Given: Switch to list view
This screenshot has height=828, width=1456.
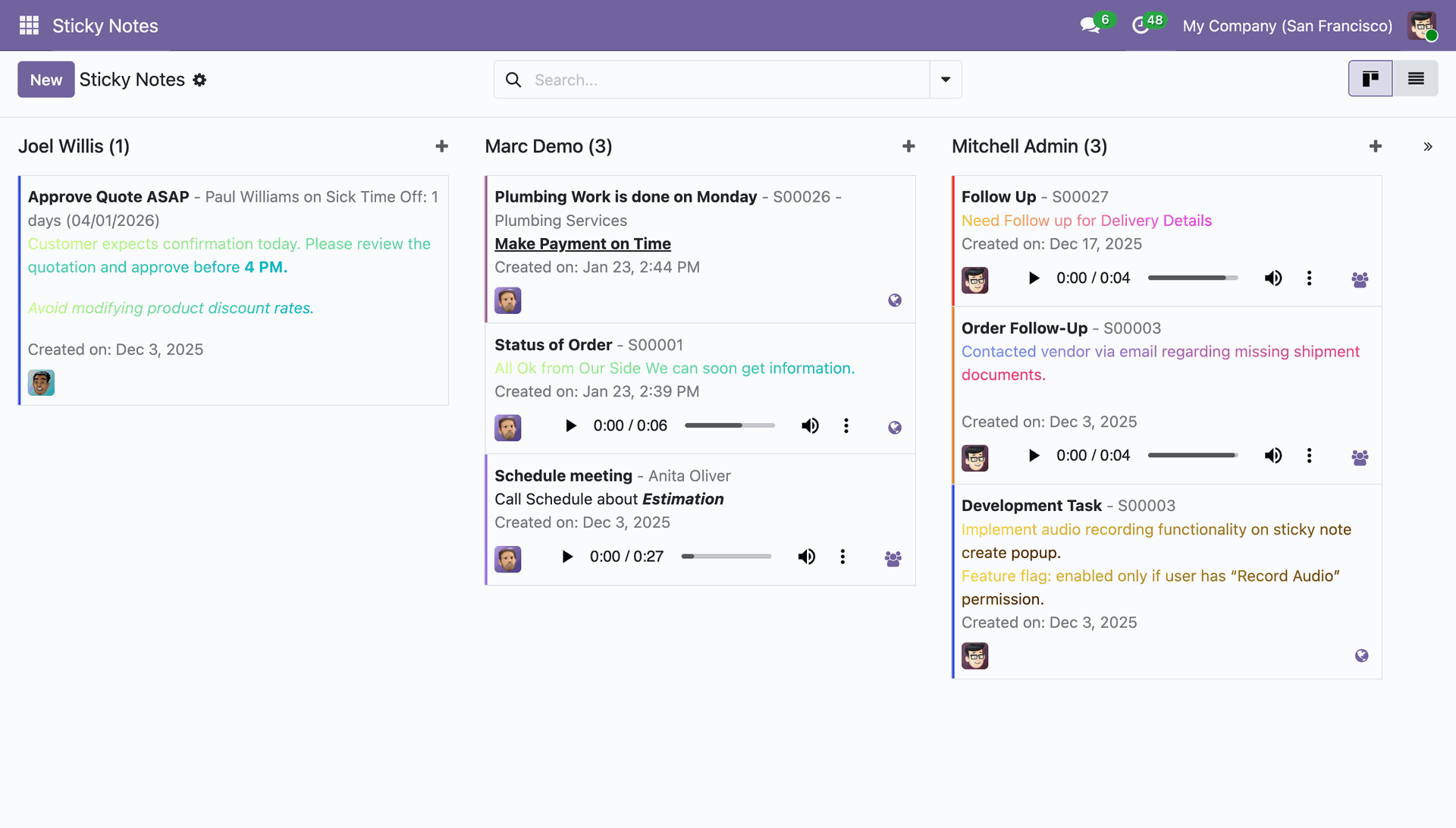Looking at the screenshot, I should (1416, 79).
